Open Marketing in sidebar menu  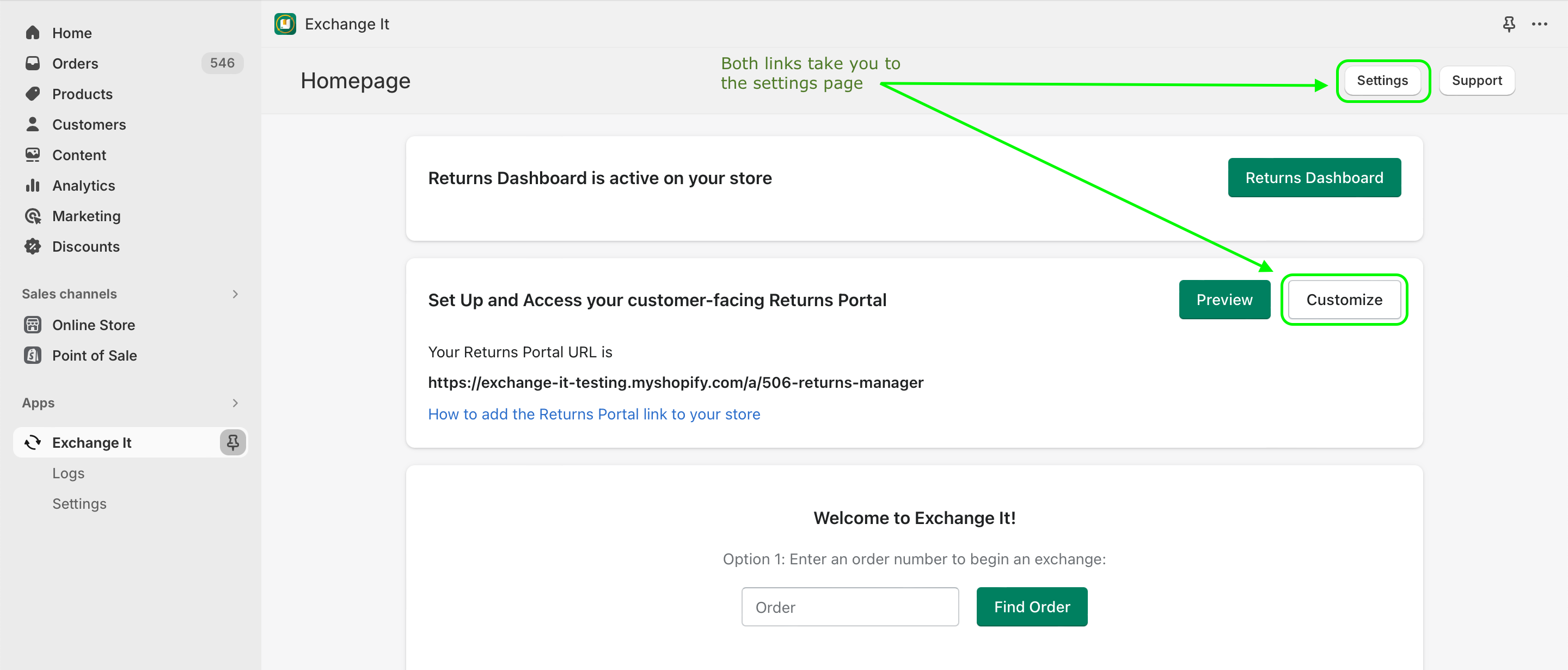[x=87, y=216]
